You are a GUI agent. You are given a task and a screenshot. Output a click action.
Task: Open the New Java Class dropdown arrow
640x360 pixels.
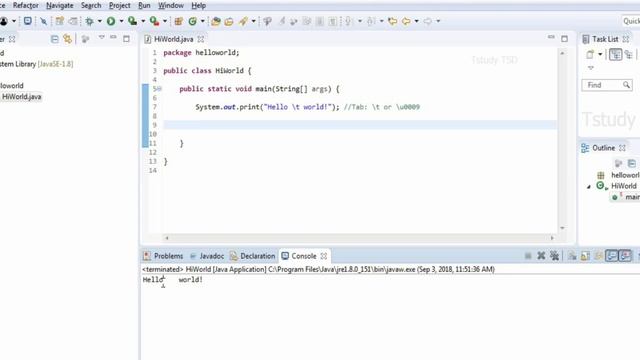pos(202,21)
